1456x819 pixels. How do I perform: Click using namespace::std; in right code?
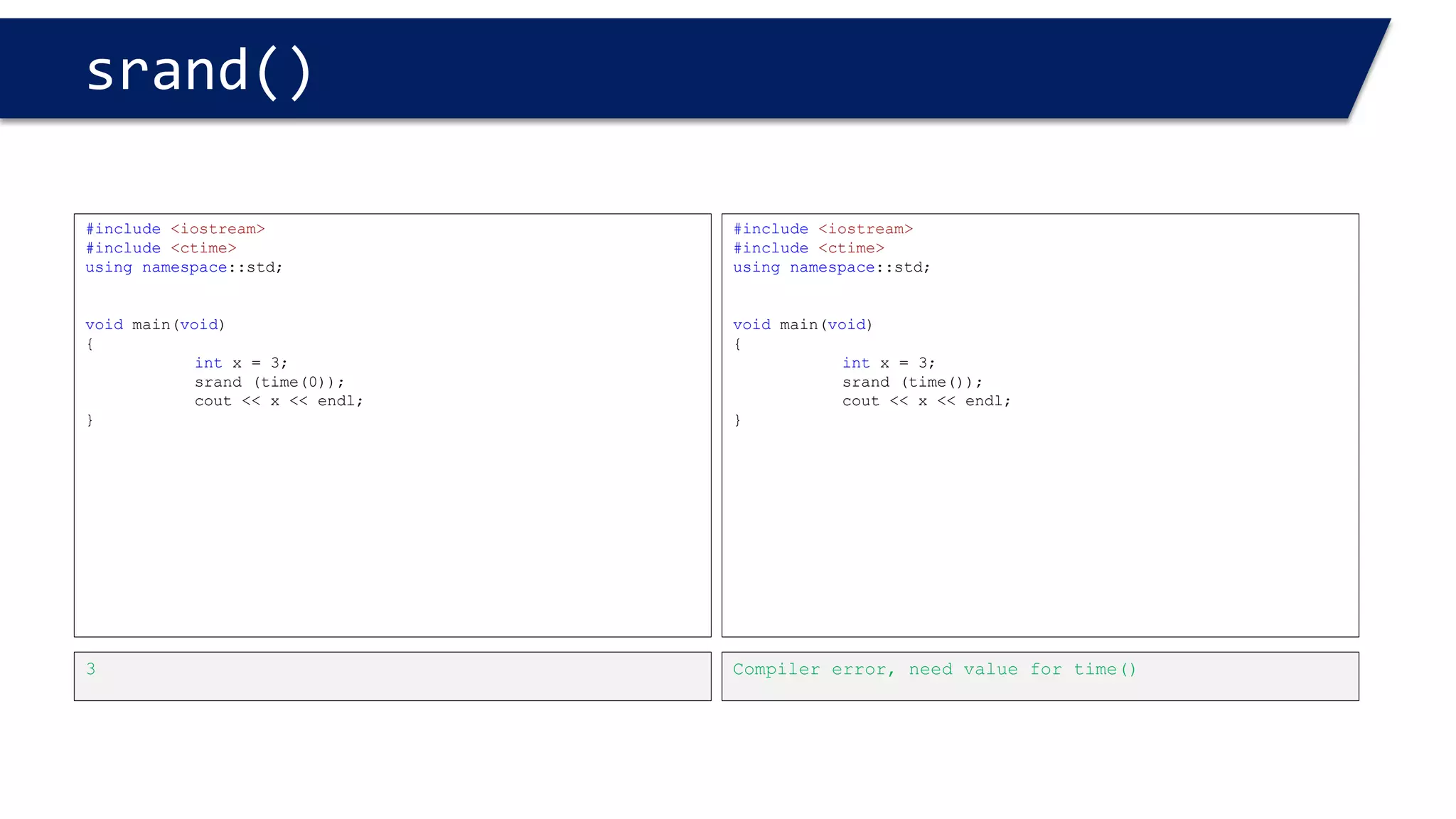831,267
